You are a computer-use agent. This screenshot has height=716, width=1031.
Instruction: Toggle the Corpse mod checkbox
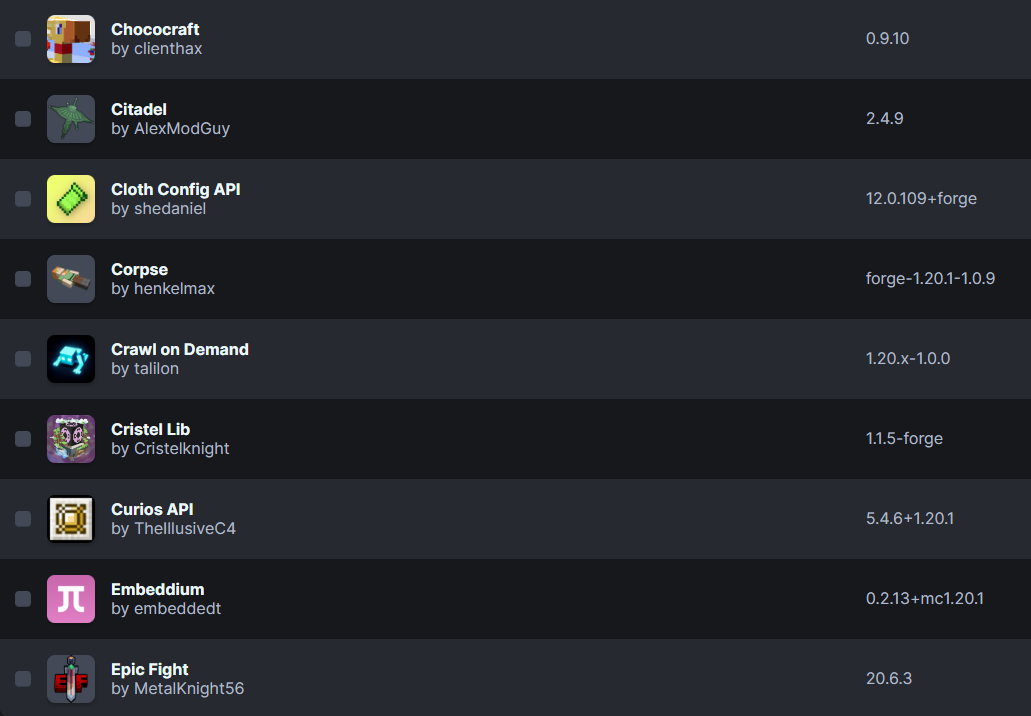pyautogui.click(x=23, y=279)
